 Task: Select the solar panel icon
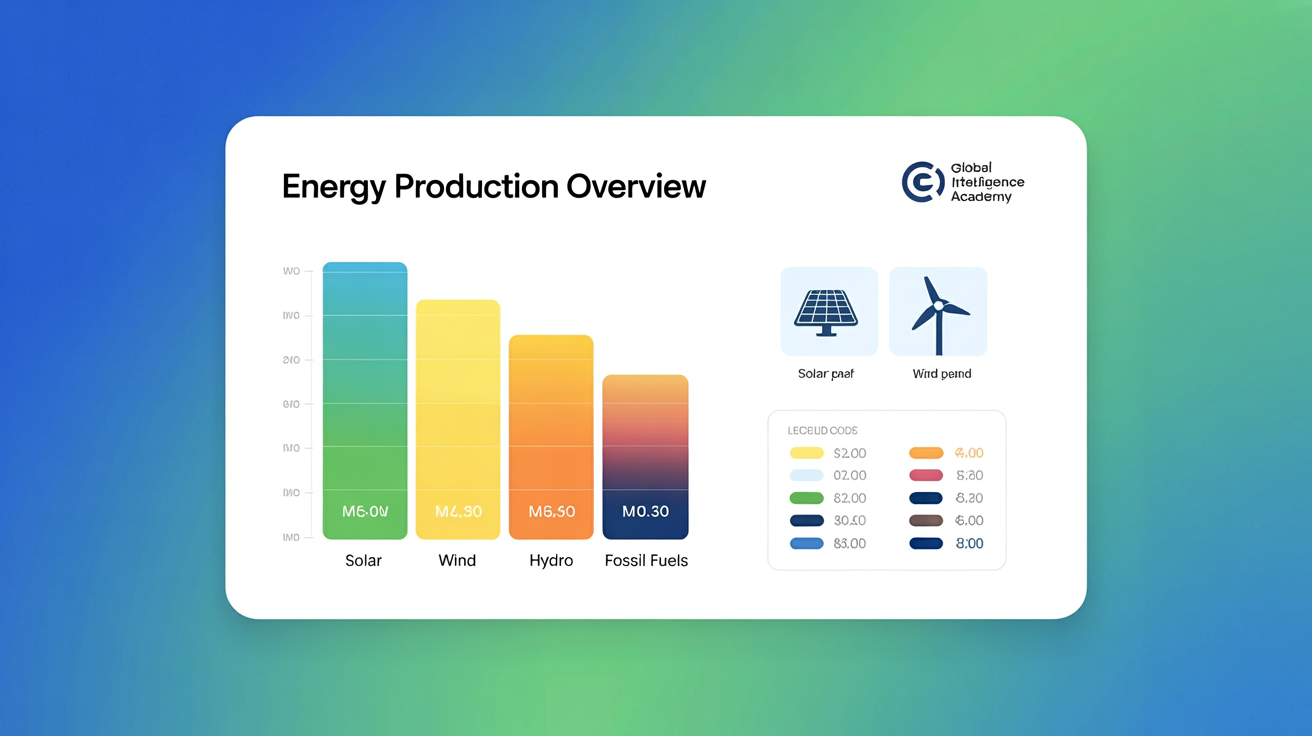pyautogui.click(x=829, y=311)
